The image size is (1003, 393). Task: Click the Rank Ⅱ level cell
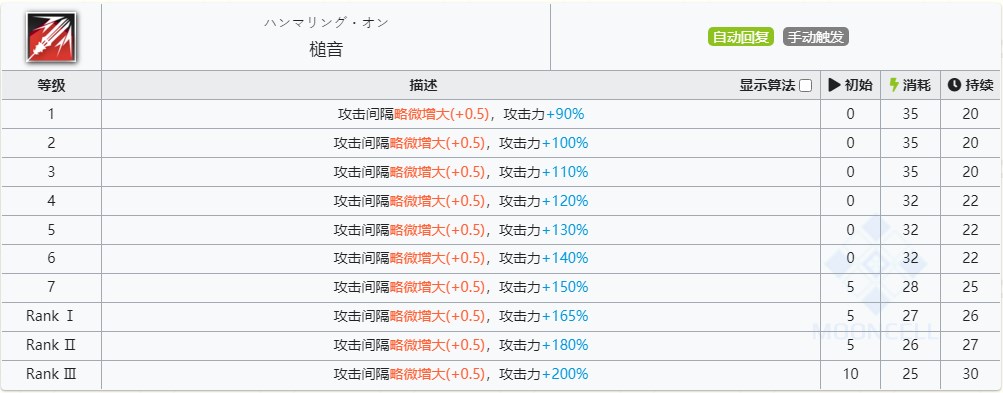click(x=51, y=345)
